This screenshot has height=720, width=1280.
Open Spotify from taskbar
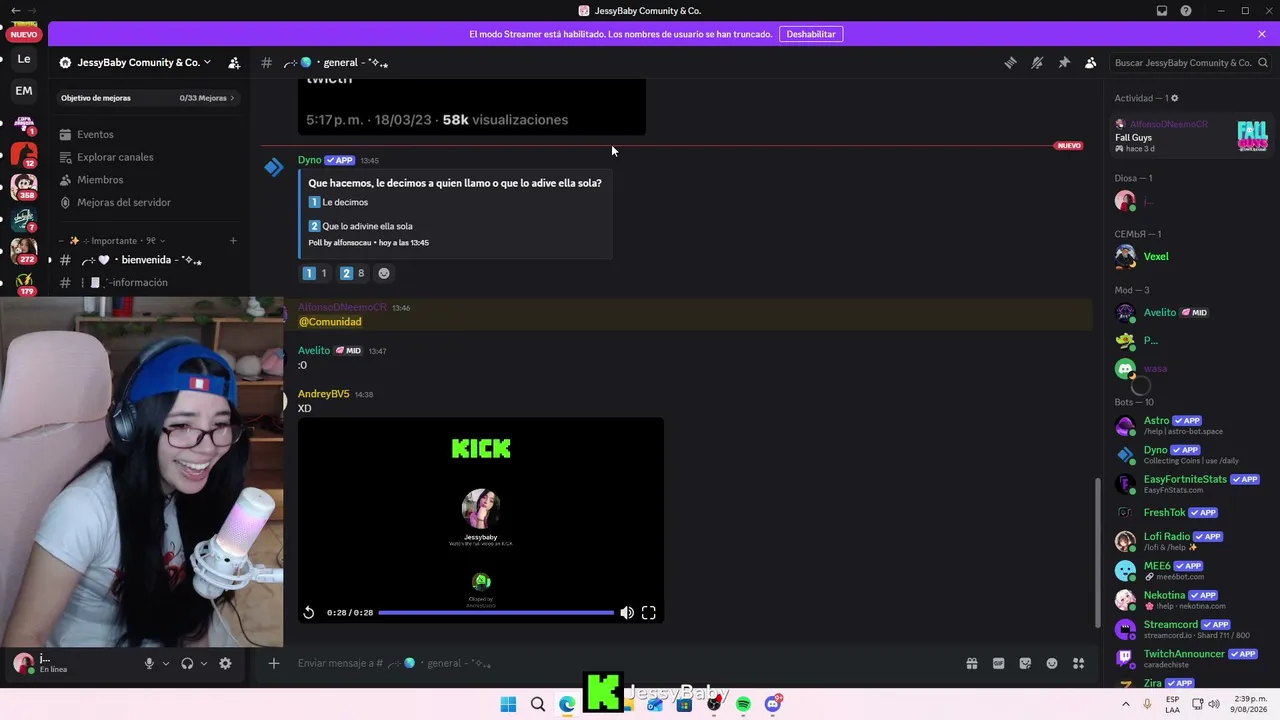point(743,705)
